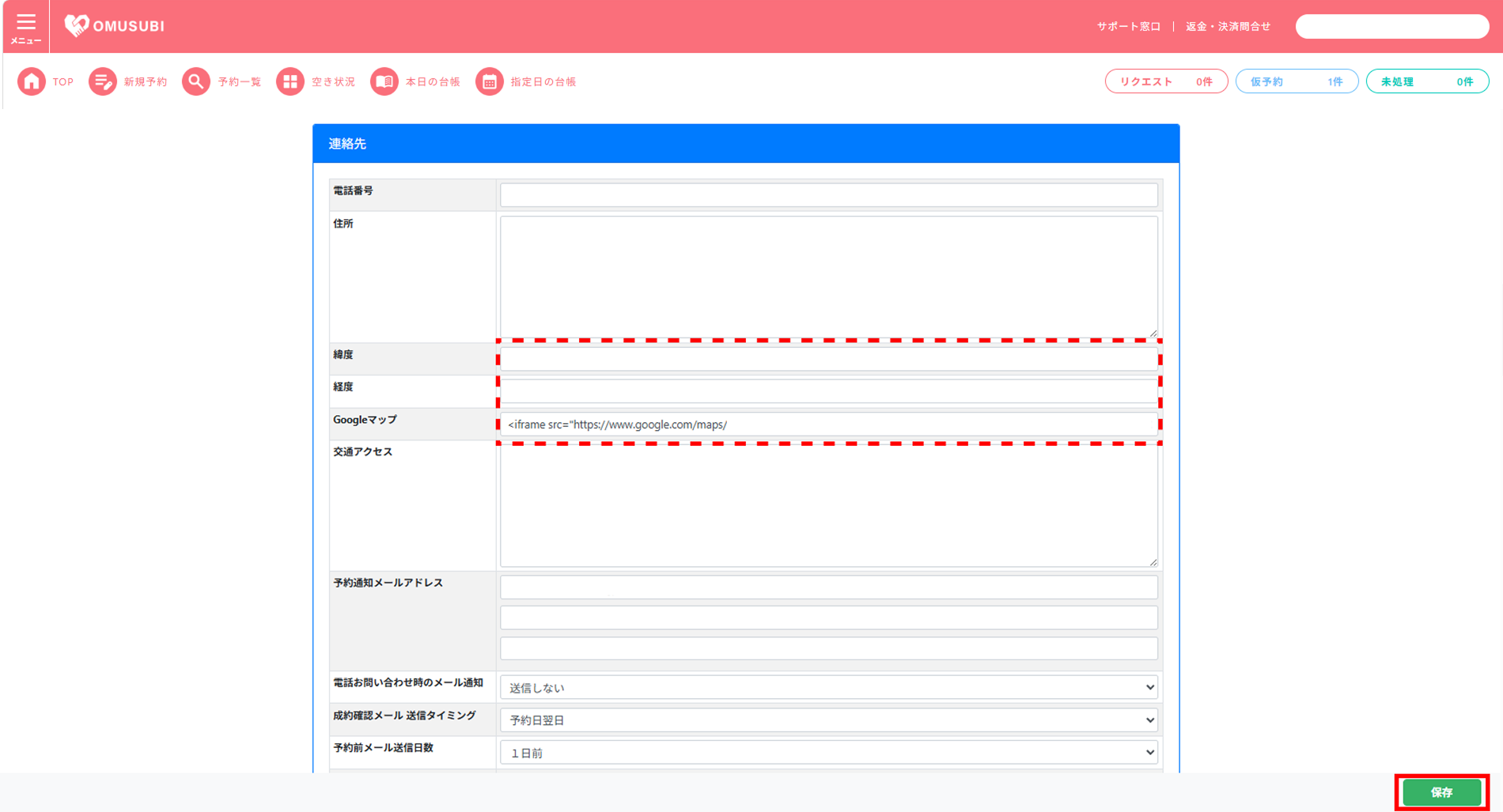Open 予約一覧 magnifier icon
This screenshot has width=1503, height=812.
196,81
